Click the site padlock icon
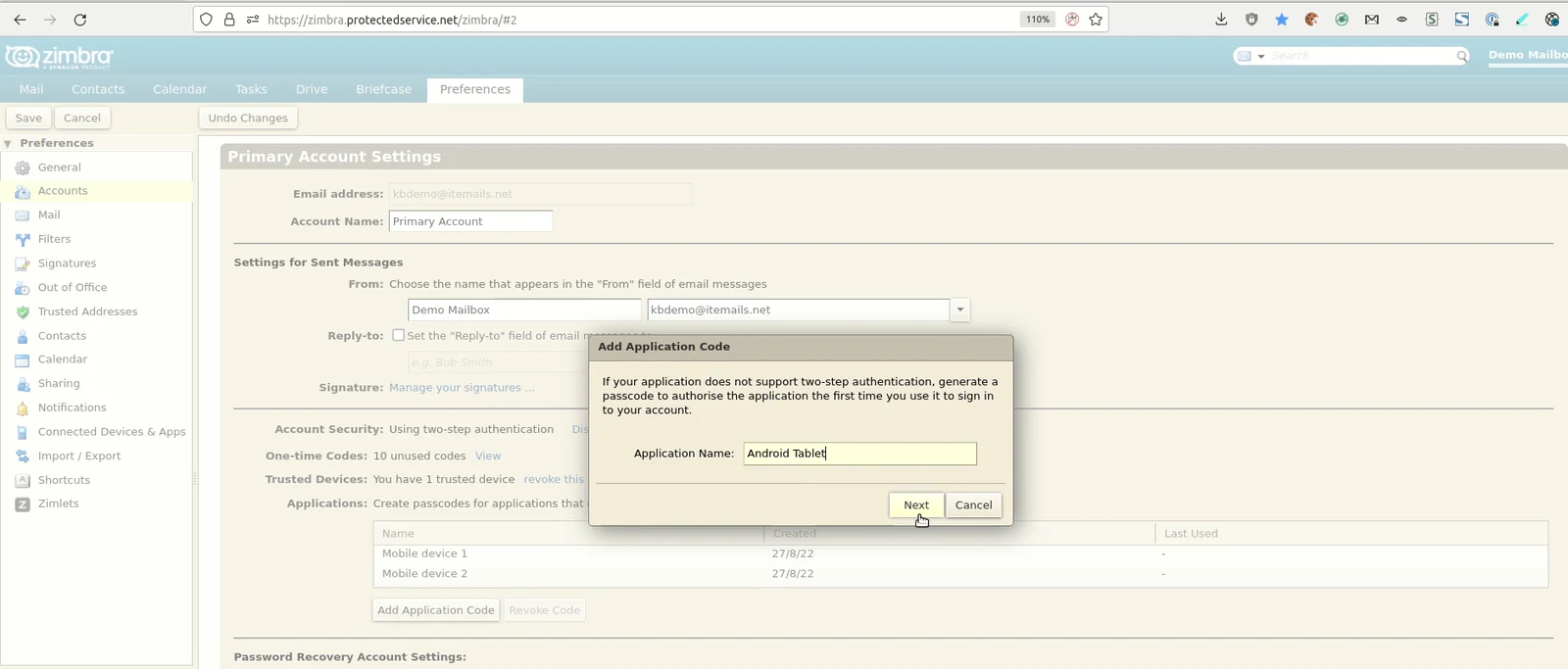 tap(229, 20)
